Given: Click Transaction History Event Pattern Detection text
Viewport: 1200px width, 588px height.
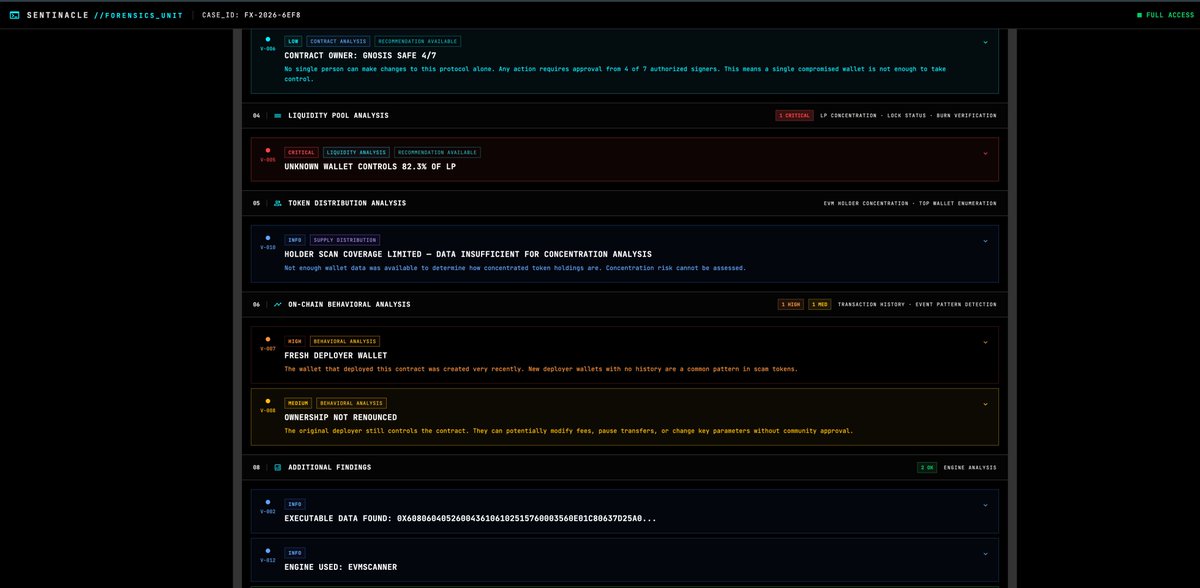Looking at the screenshot, I should point(917,304).
